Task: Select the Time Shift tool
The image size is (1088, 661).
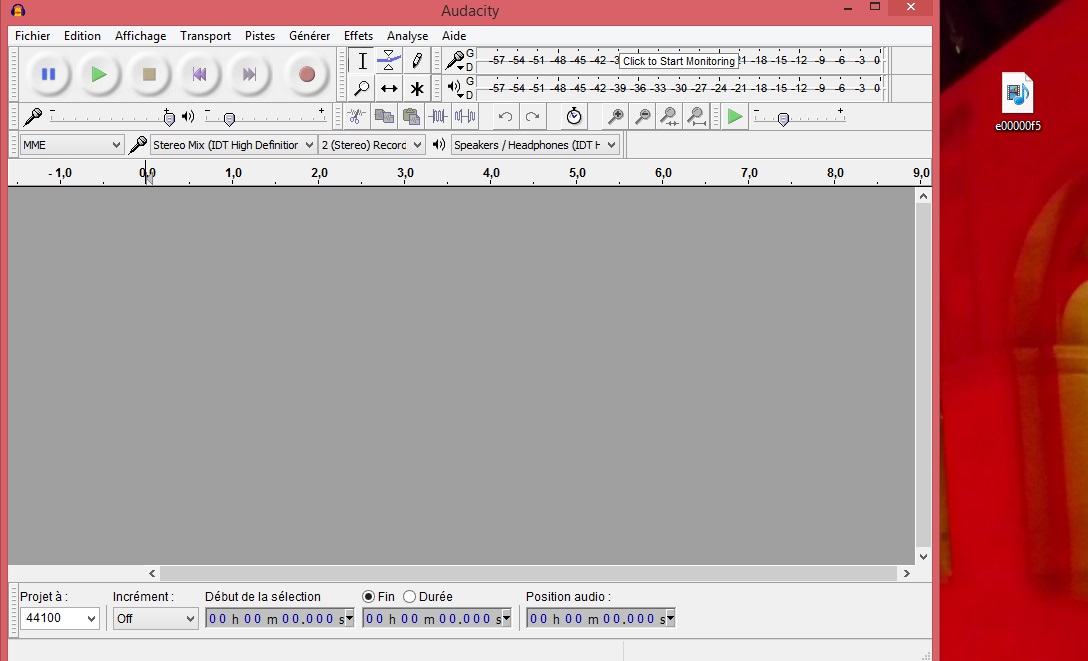Action: pyautogui.click(x=389, y=88)
